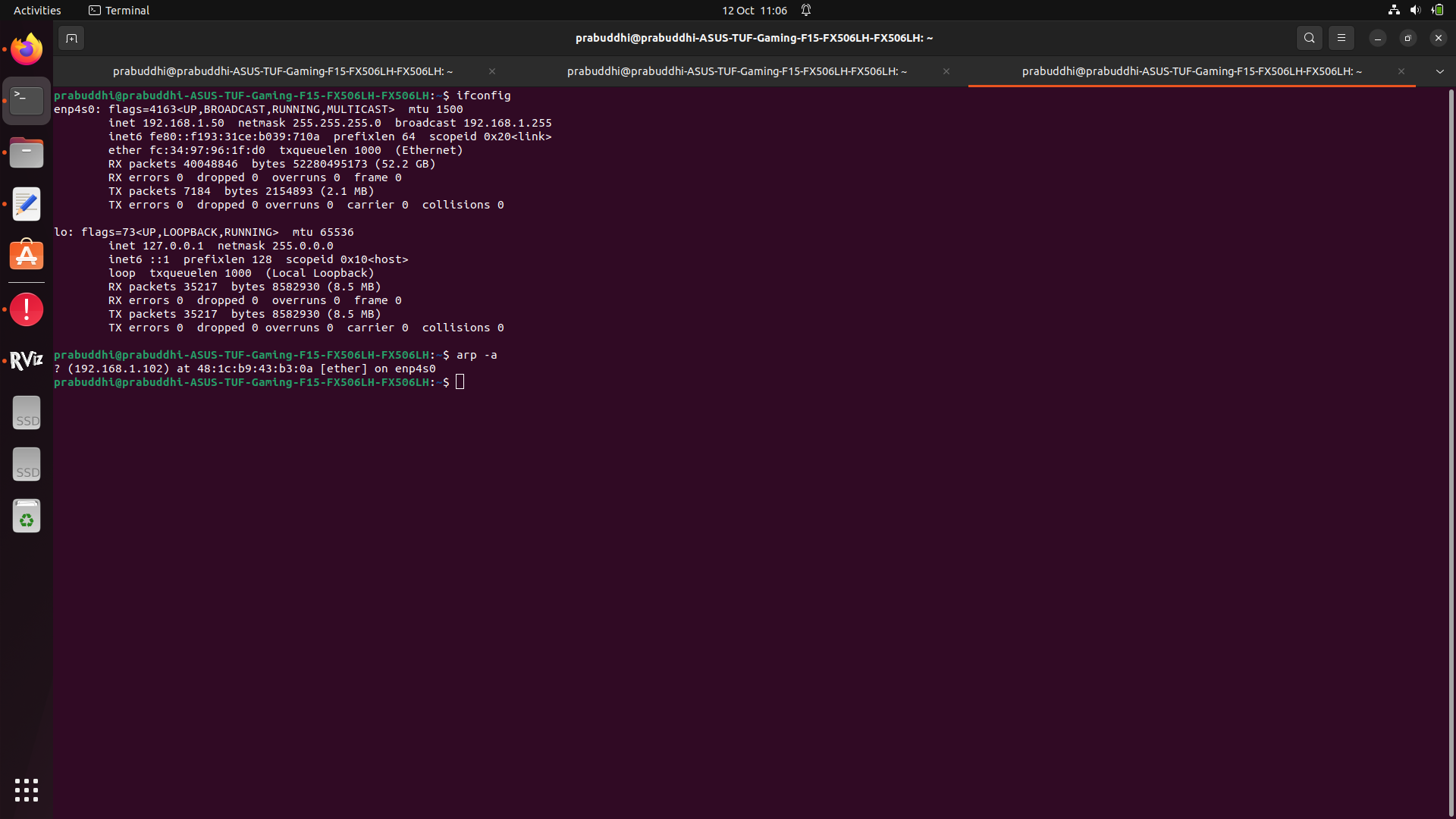Open the green recycling app from dock
Image resolution: width=1456 pixels, height=819 pixels.
coord(26,516)
